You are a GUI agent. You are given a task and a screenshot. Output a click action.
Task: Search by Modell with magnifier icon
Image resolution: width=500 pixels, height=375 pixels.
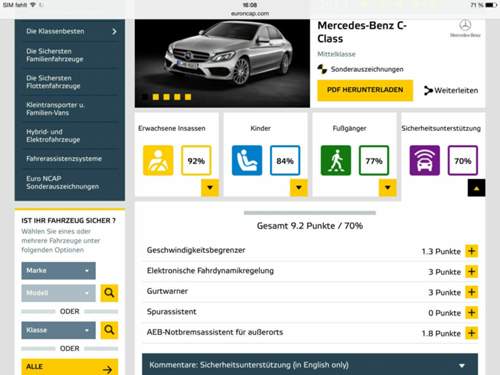coord(109,293)
